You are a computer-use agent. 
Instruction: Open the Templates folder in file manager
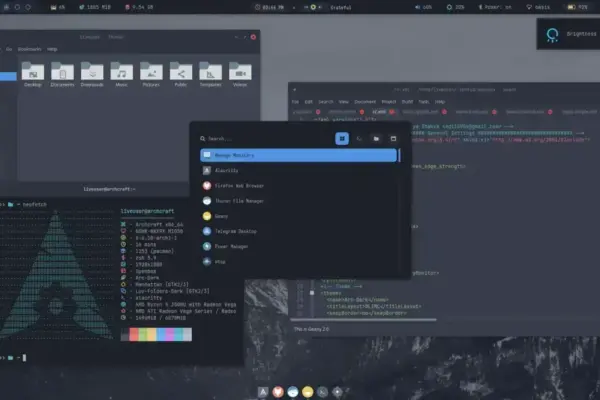pos(210,74)
